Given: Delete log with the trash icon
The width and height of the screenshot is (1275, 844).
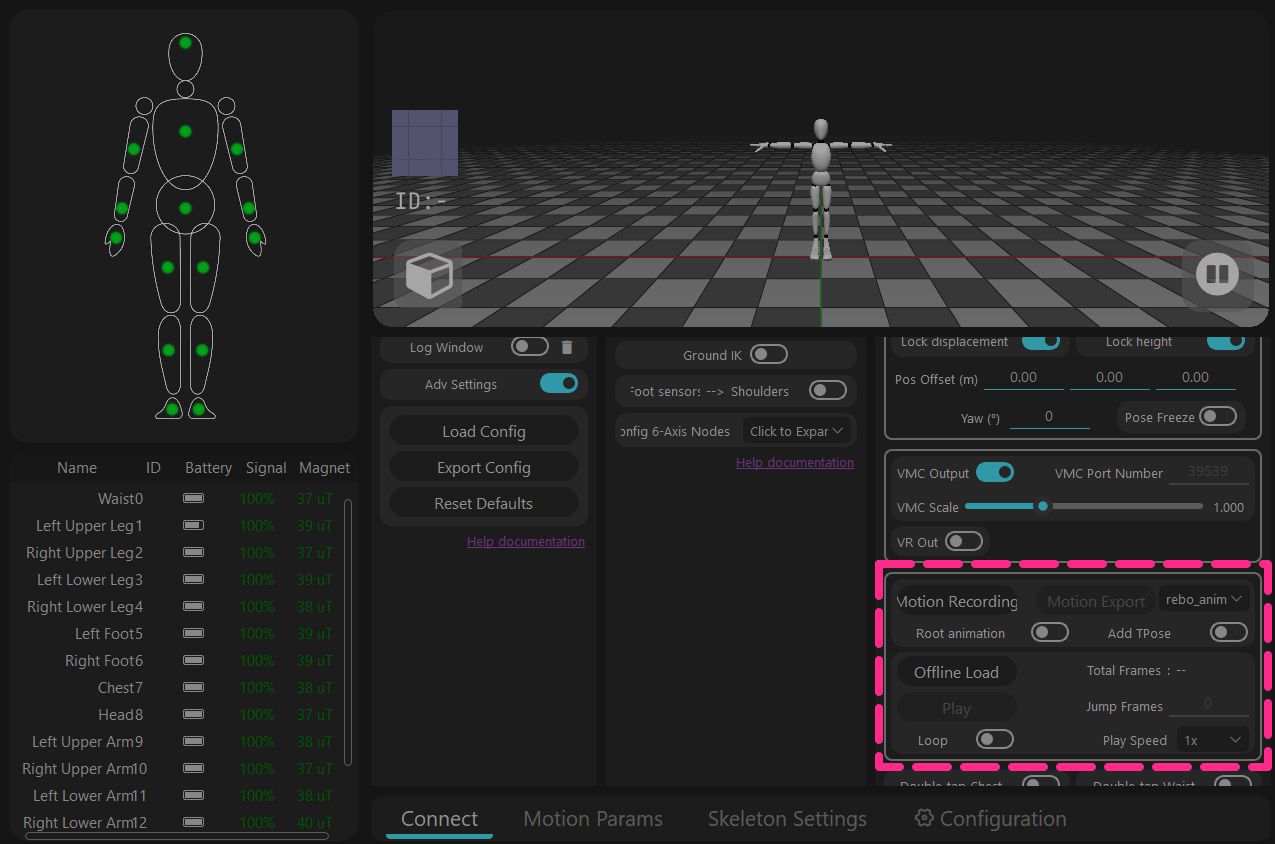Looking at the screenshot, I should coord(567,347).
